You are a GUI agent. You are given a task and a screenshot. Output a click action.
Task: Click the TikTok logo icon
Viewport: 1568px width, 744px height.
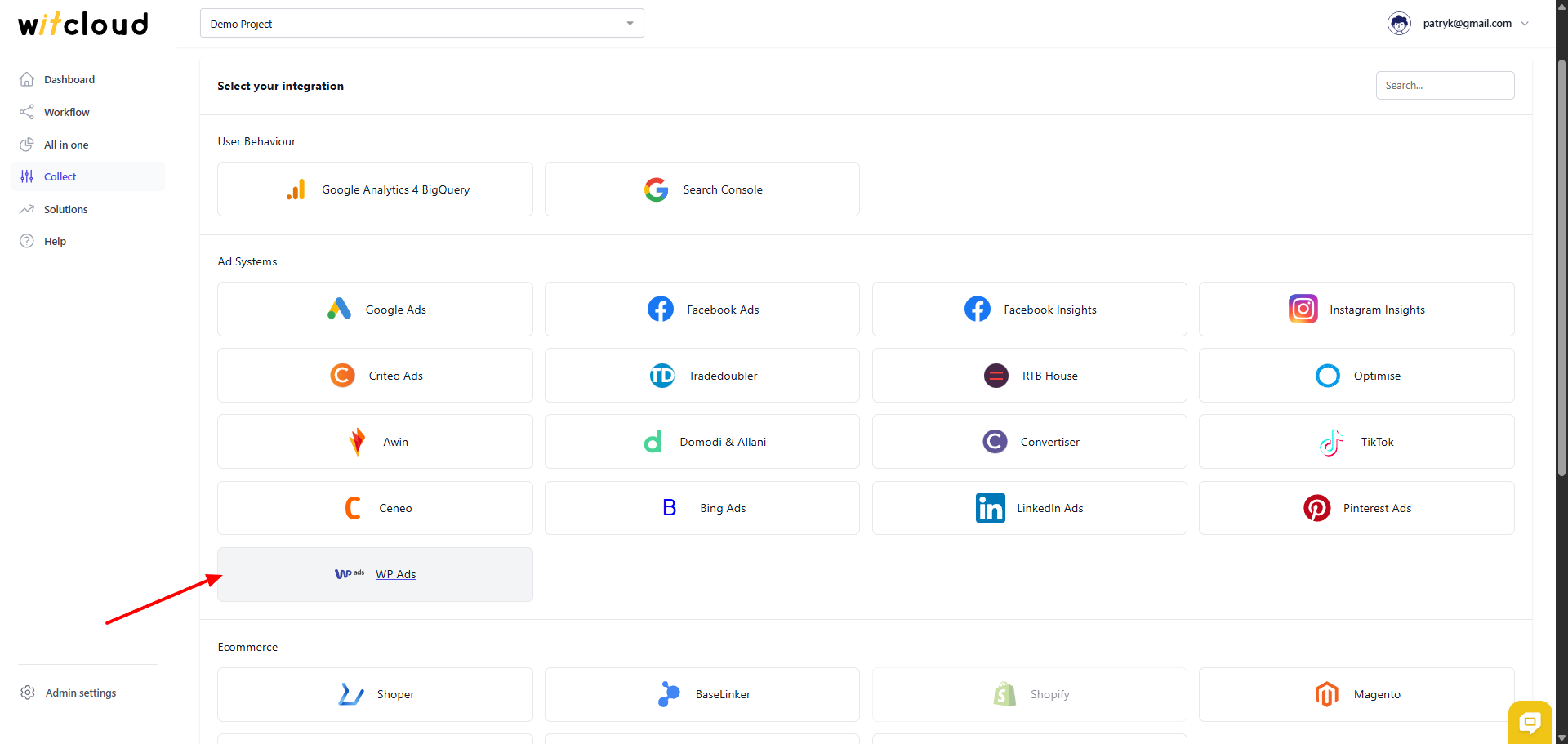coord(1332,442)
